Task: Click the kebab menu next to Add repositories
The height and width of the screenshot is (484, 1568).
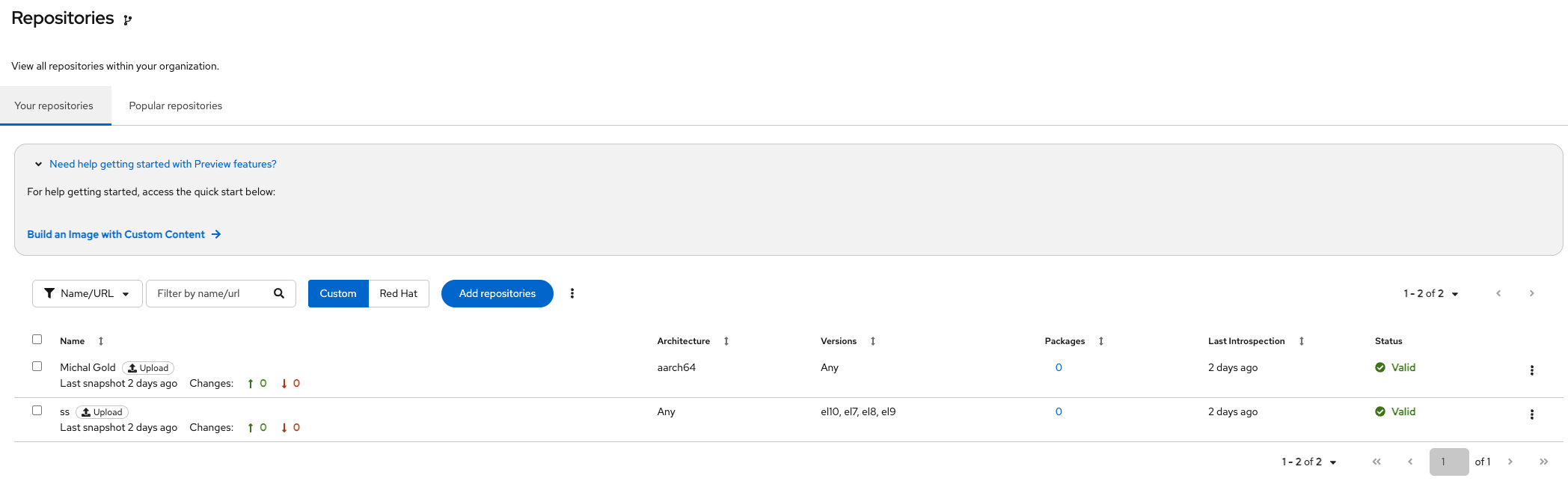Action: click(572, 293)
